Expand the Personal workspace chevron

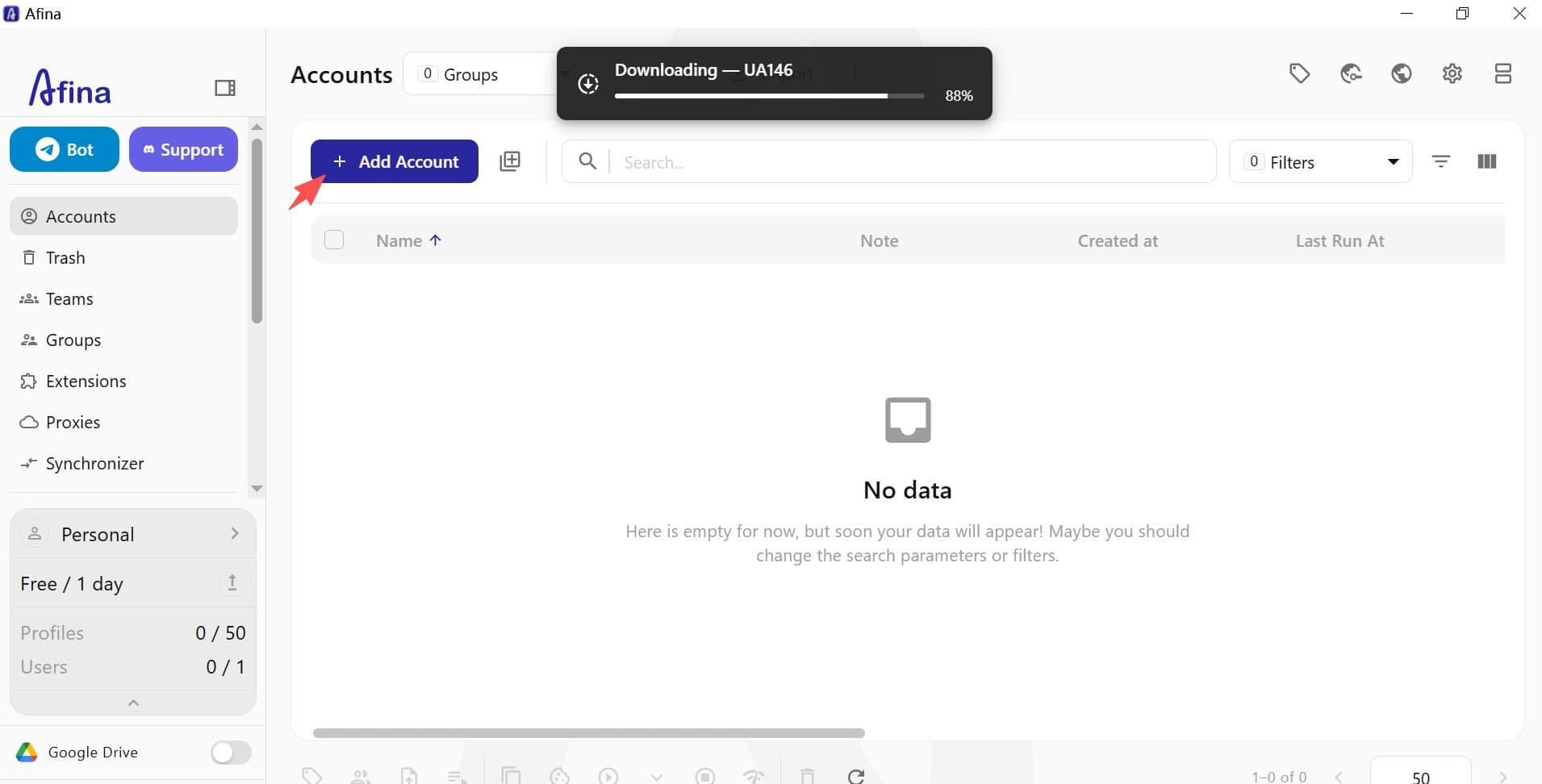(234, 533)
